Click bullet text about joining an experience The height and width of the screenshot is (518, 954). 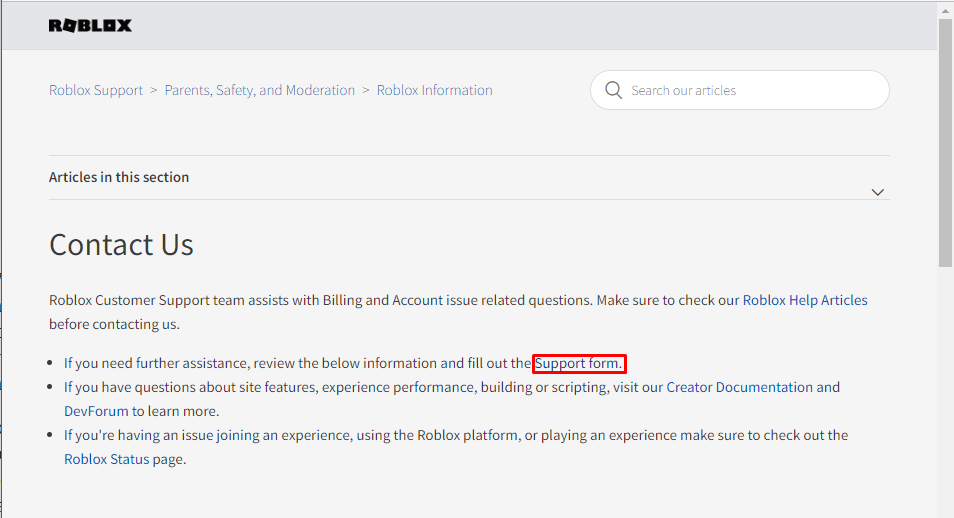(456, 435)
